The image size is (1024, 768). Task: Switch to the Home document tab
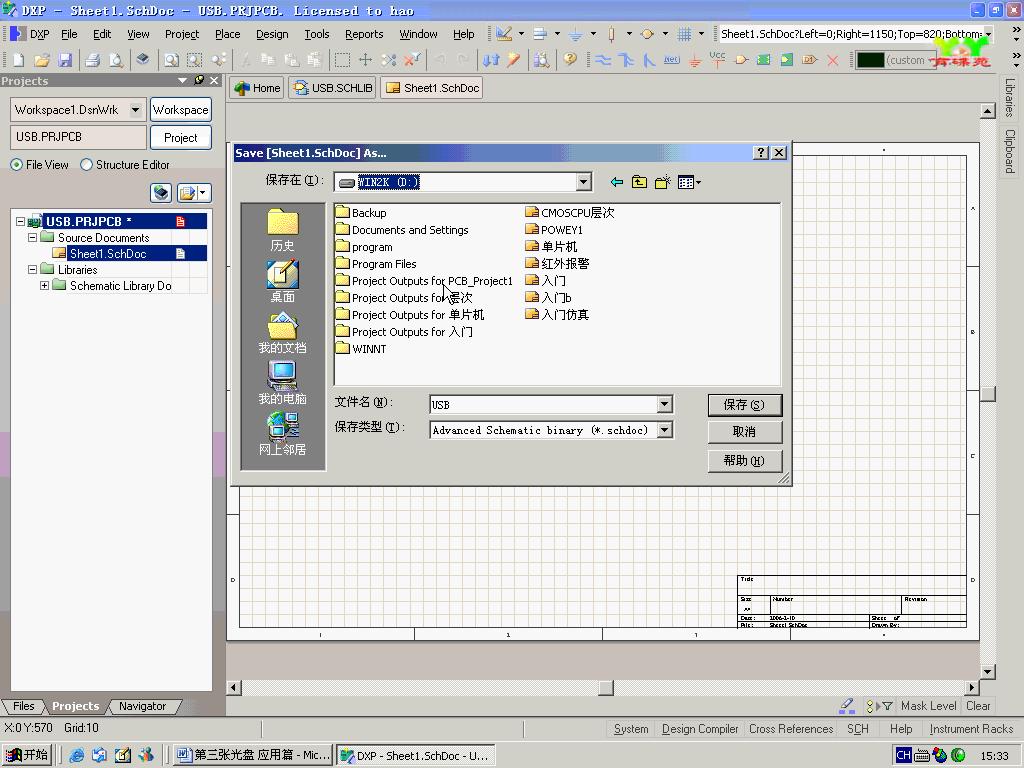coord(257,88)
